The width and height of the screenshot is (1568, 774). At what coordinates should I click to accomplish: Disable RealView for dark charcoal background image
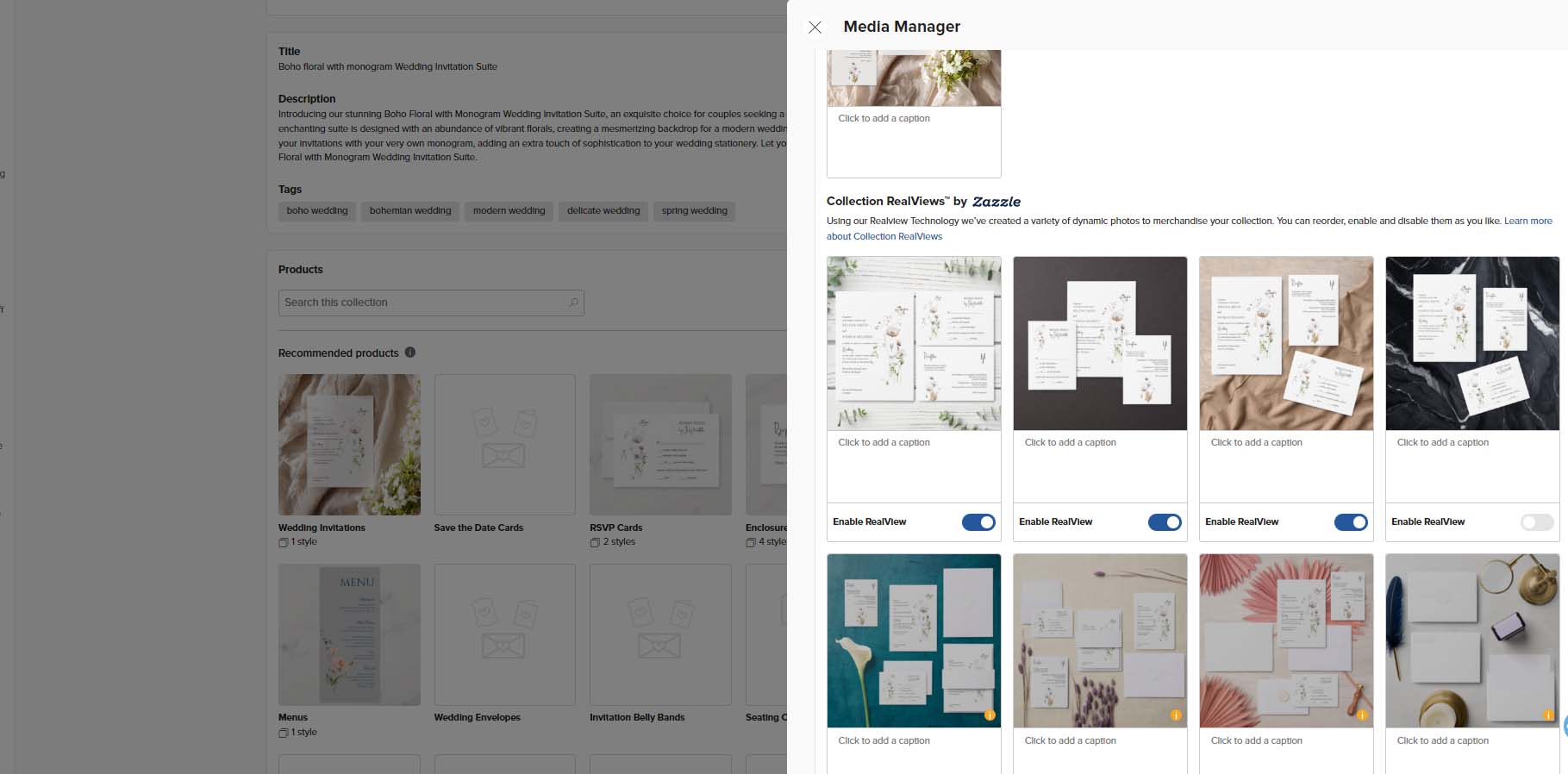click(1165, 522)
